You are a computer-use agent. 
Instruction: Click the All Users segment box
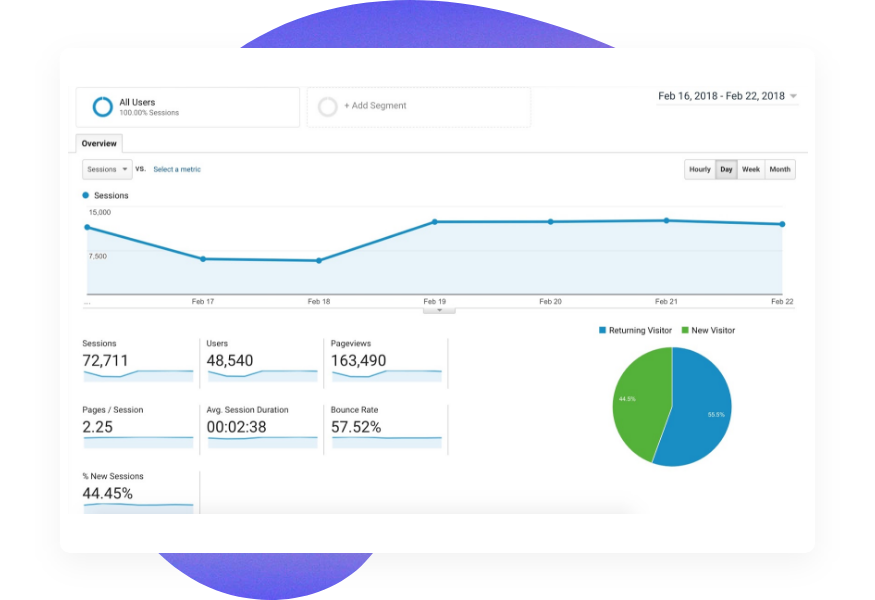(x=188, y=107)
